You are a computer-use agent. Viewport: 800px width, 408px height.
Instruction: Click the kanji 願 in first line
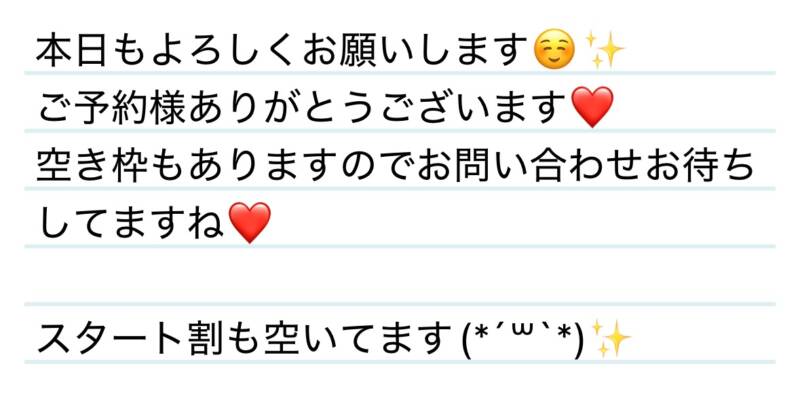coord(359,50)
